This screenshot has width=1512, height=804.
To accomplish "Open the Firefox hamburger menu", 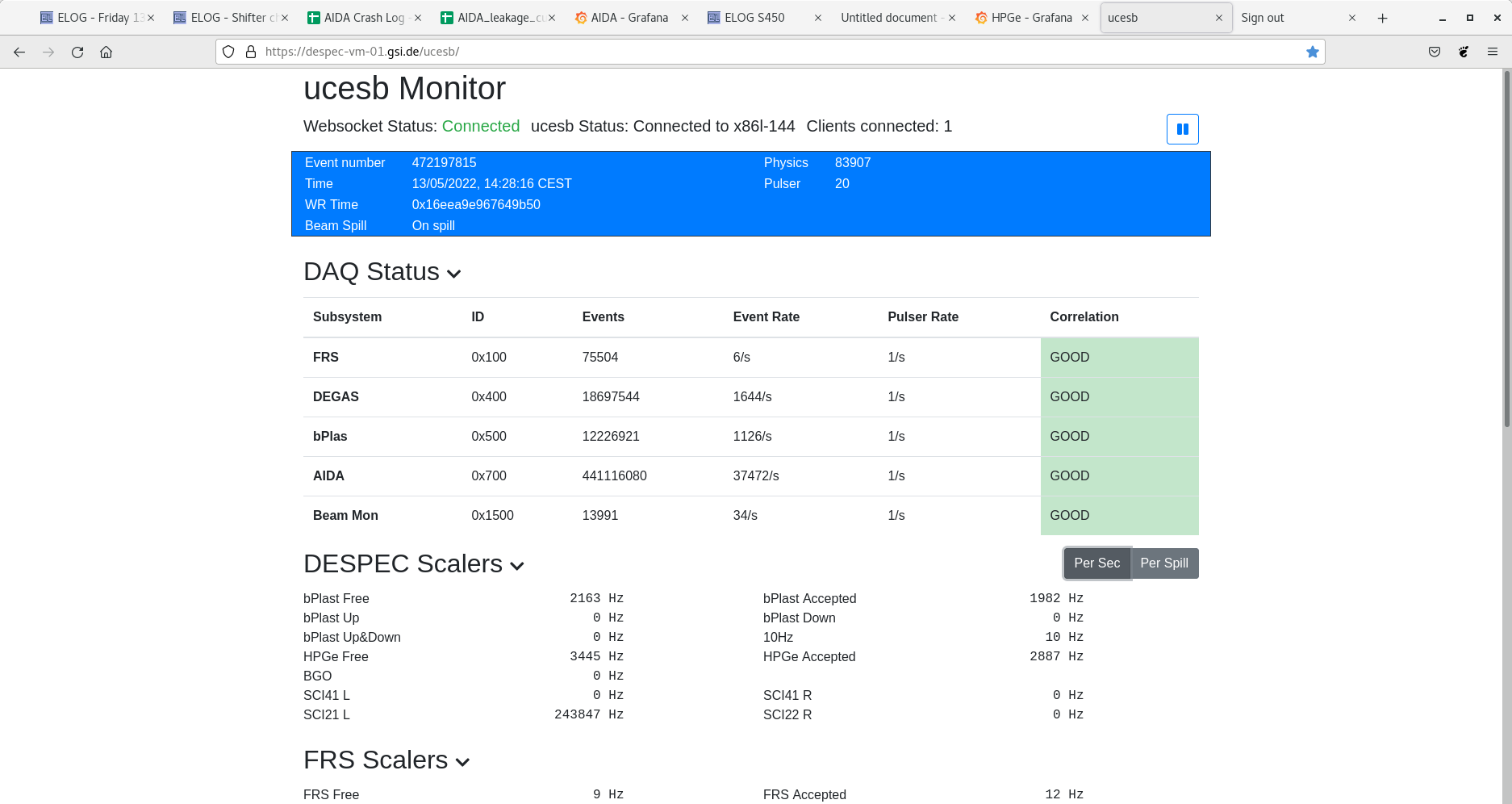I will pos(1492,52).
